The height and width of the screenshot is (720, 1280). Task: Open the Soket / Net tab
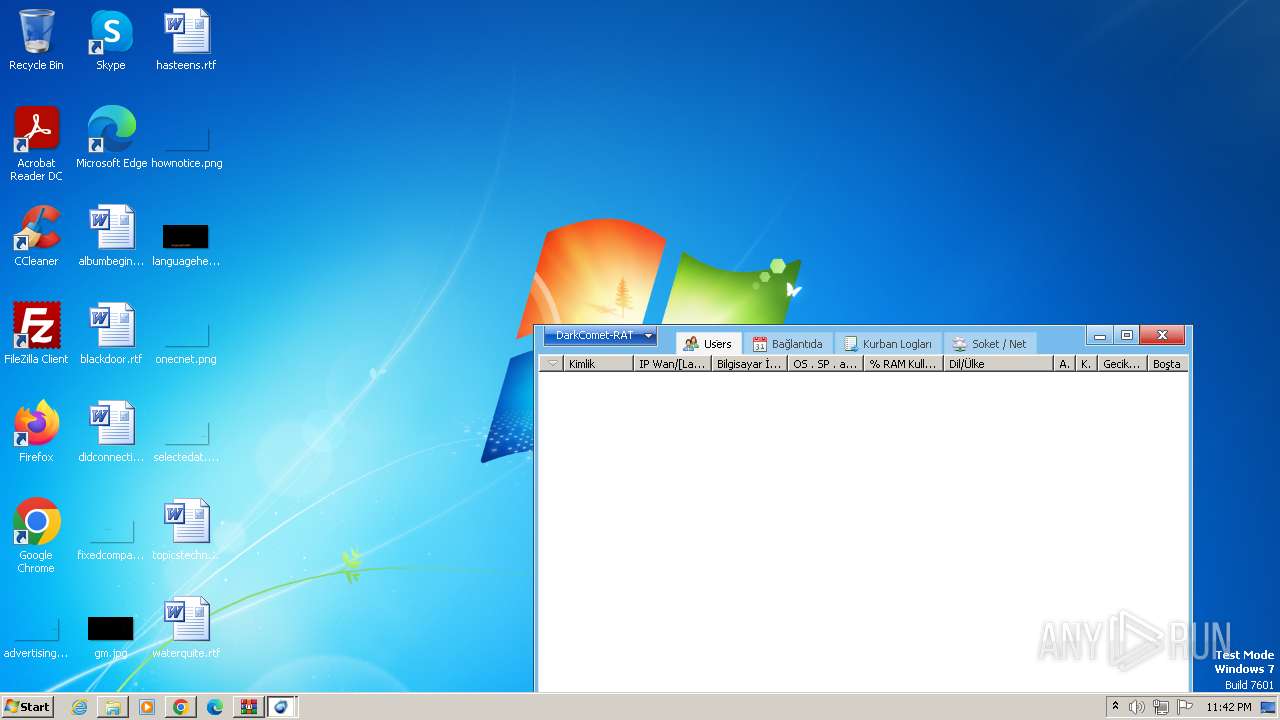(x=989, y=344)
